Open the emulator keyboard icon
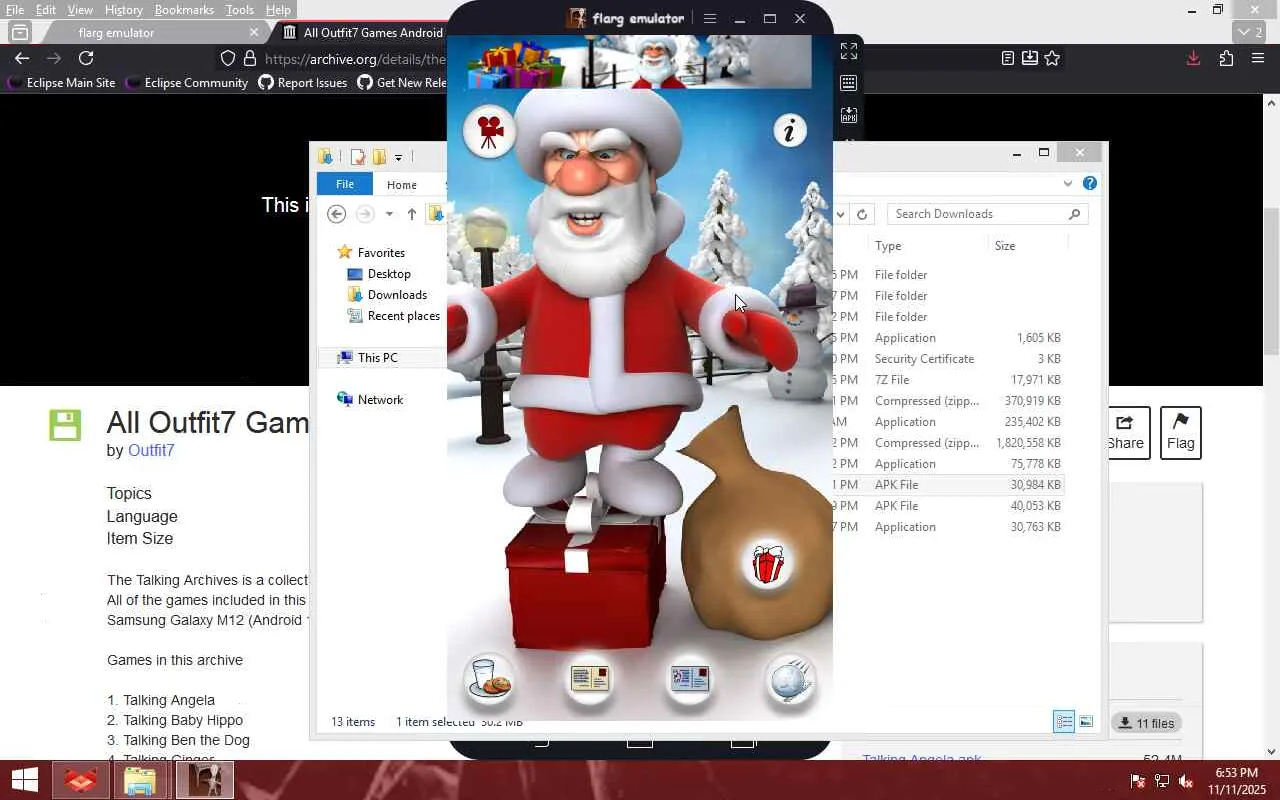Viewport: 1280px width, 800px height. coord(849,83)
